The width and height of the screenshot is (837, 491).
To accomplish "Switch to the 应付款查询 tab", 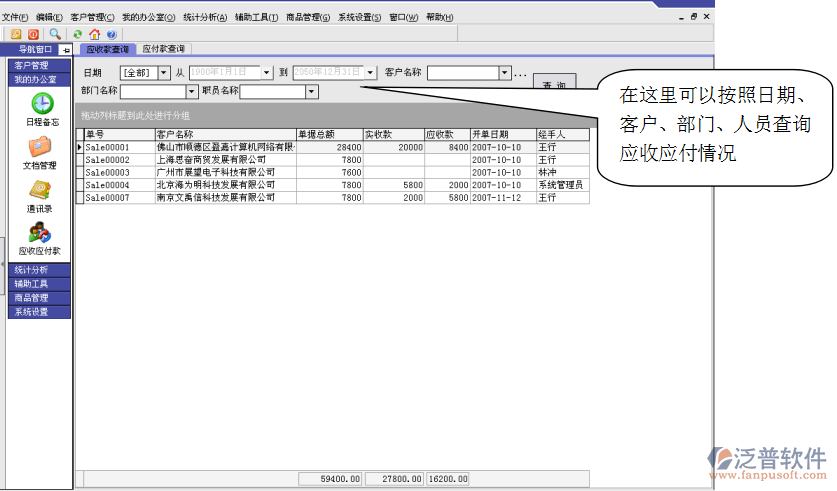I will [164, 49].
